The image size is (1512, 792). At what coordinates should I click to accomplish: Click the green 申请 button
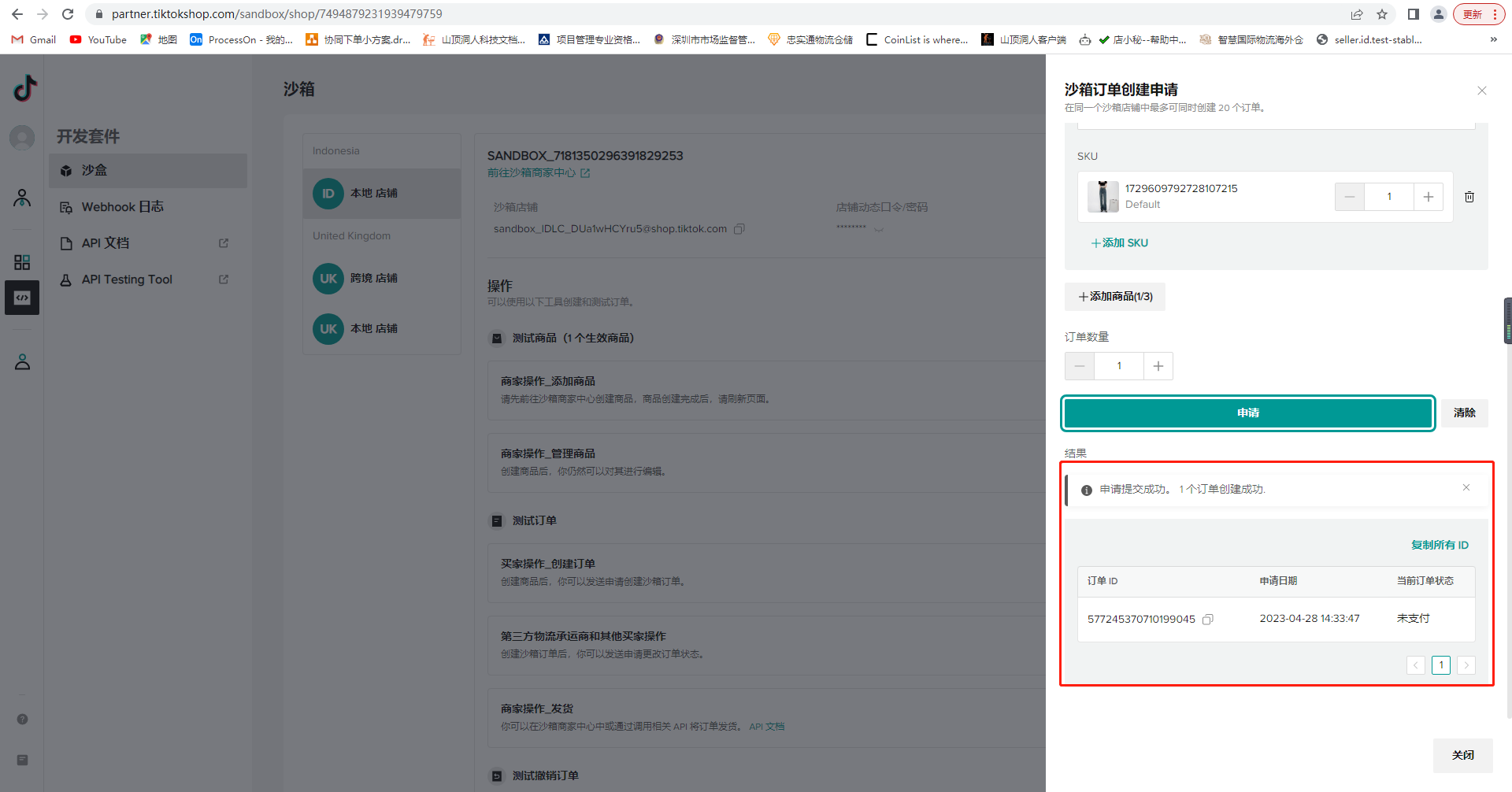point(1247,413)
